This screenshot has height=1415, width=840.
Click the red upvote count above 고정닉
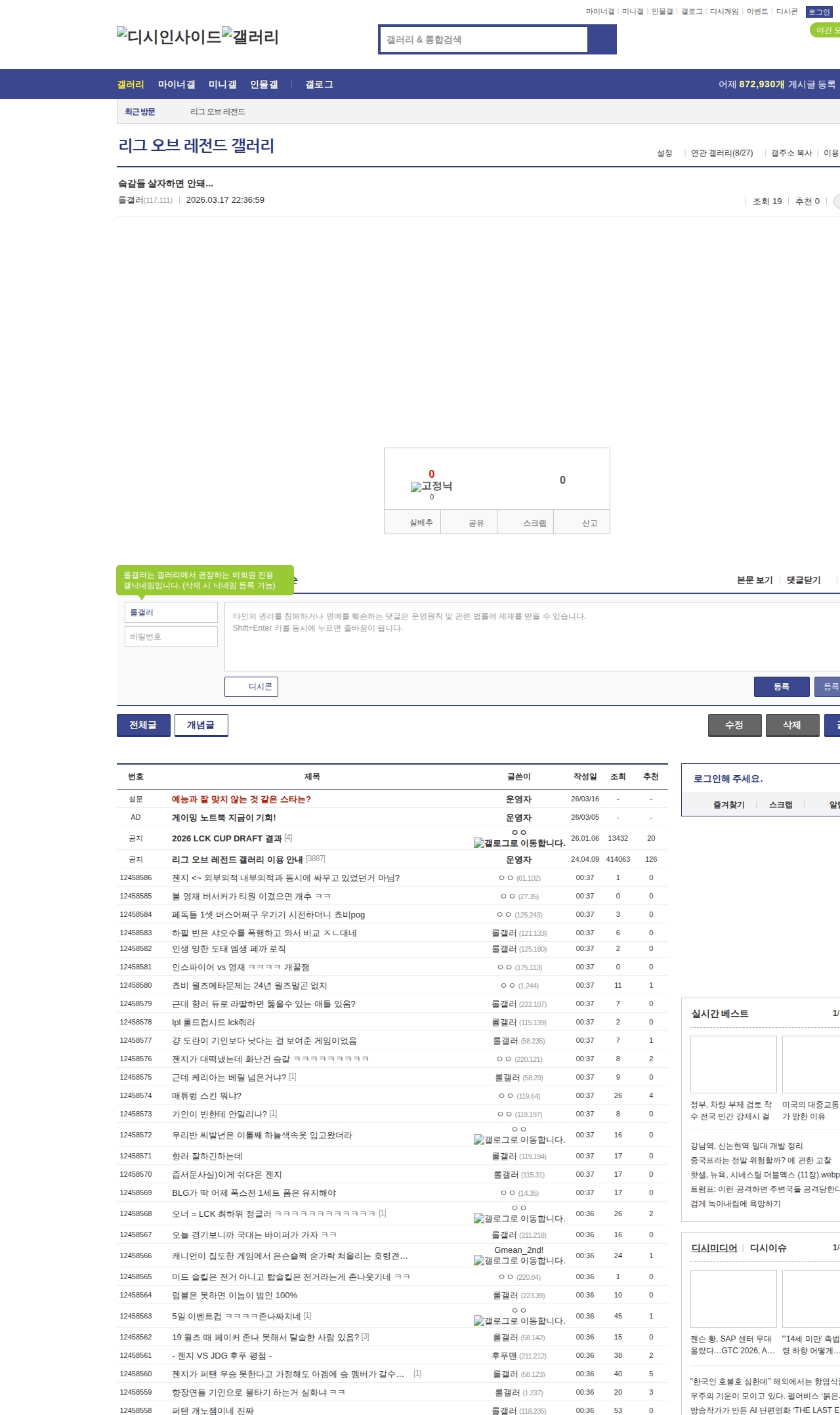pos(432,474)
